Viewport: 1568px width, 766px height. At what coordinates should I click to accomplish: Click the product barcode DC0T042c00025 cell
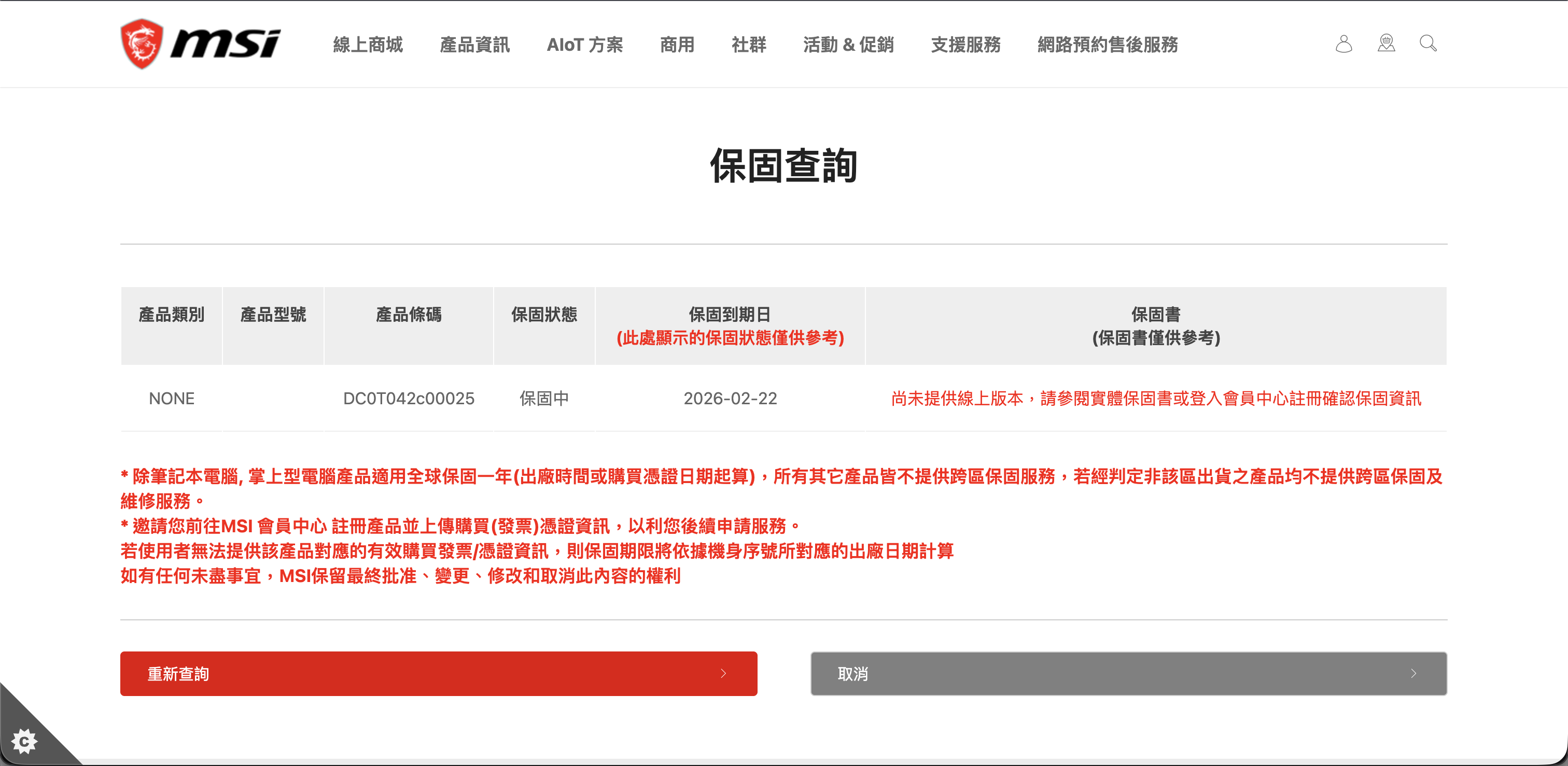tap(409, 399)
